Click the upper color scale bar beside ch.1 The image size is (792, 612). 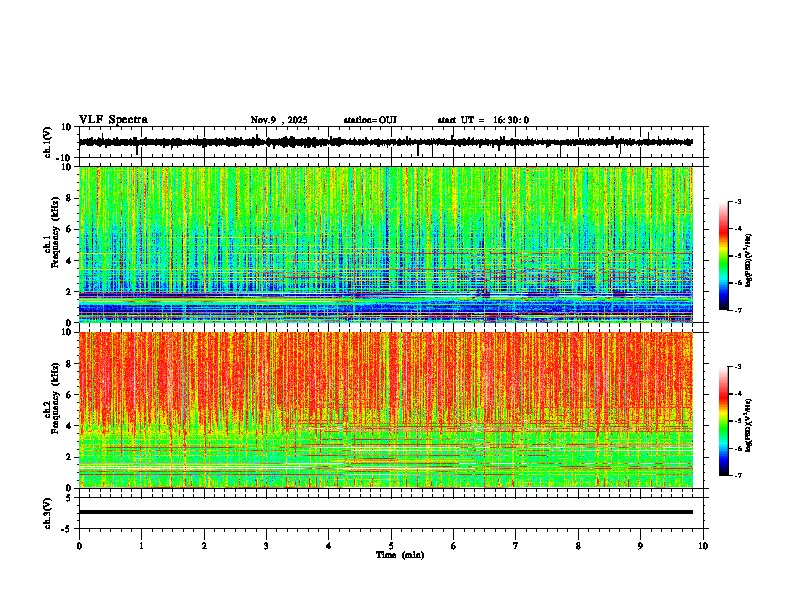point(723,256)
